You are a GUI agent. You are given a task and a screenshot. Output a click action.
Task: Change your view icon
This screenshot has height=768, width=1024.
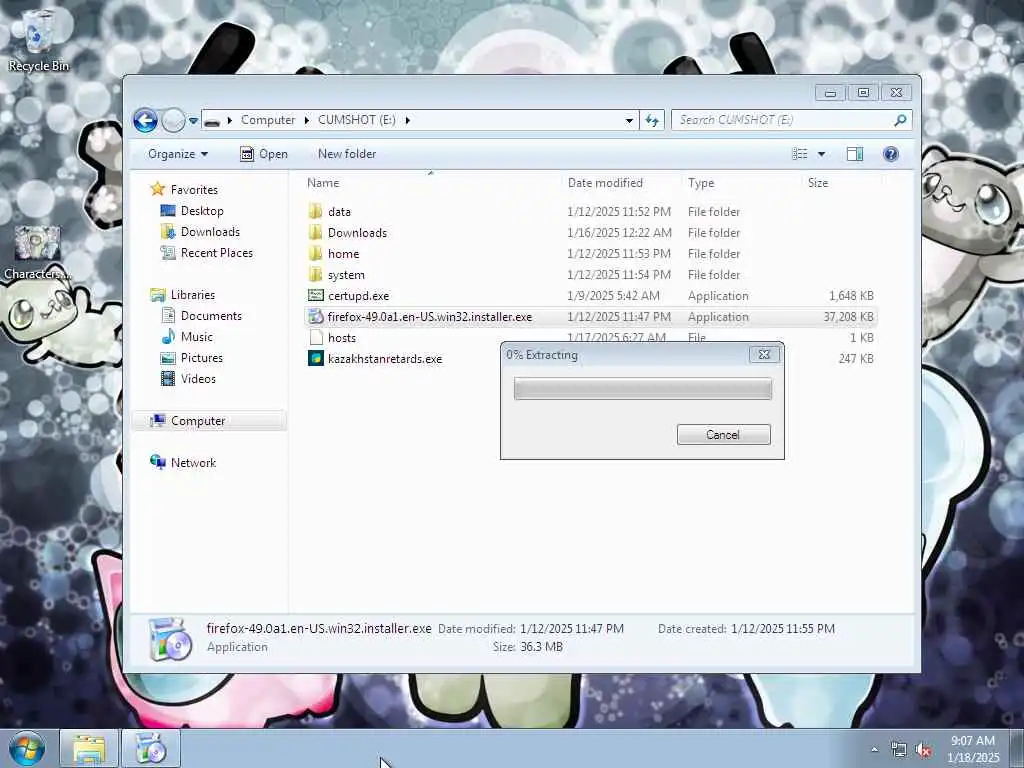point(800,154)
